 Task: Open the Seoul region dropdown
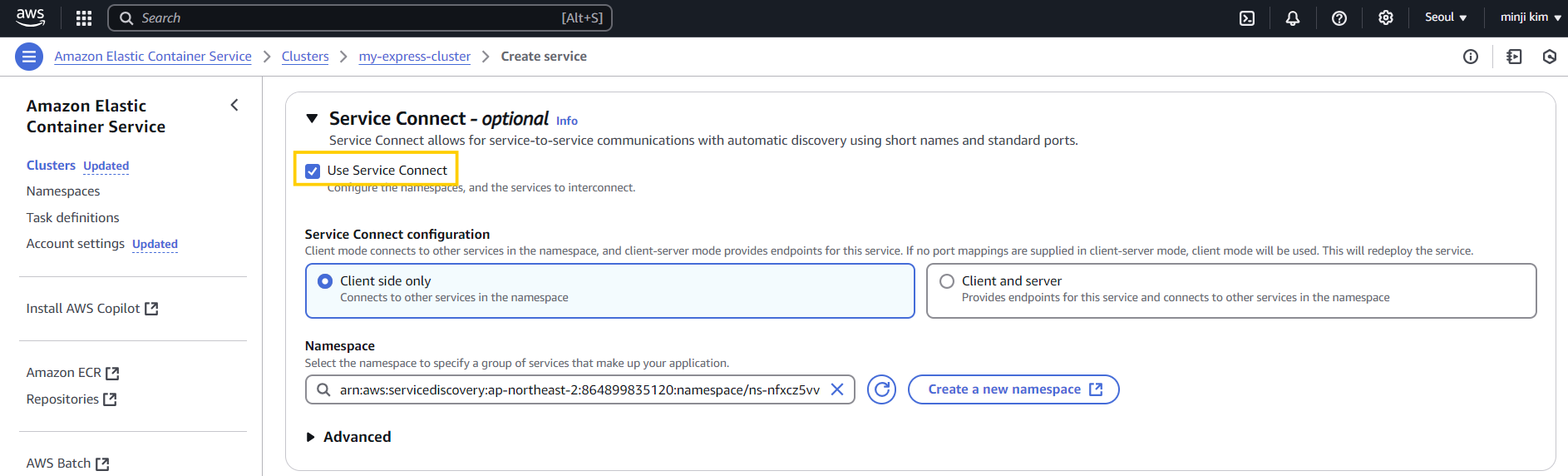tap(1446, 17)
